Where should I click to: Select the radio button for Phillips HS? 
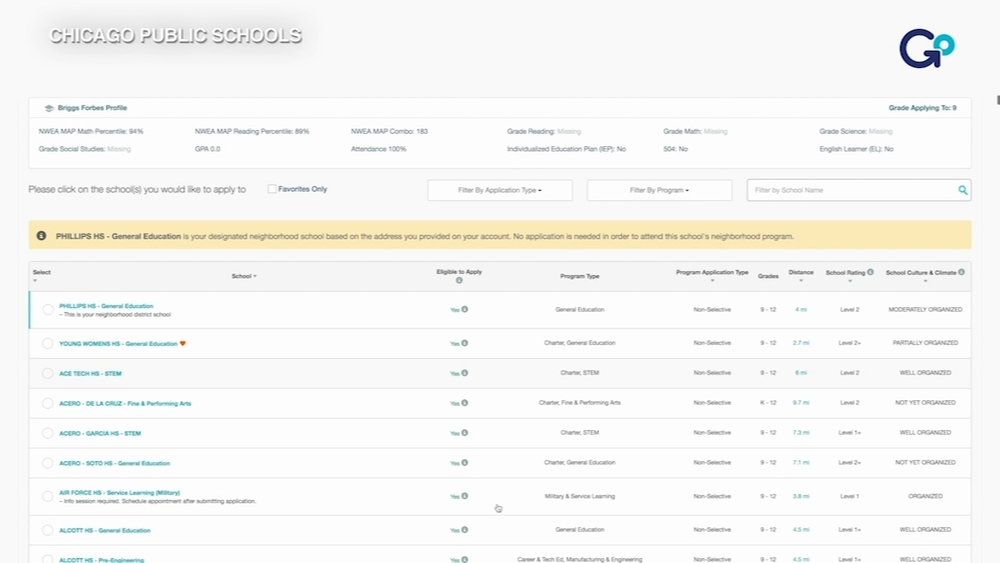tap(48, 310)
